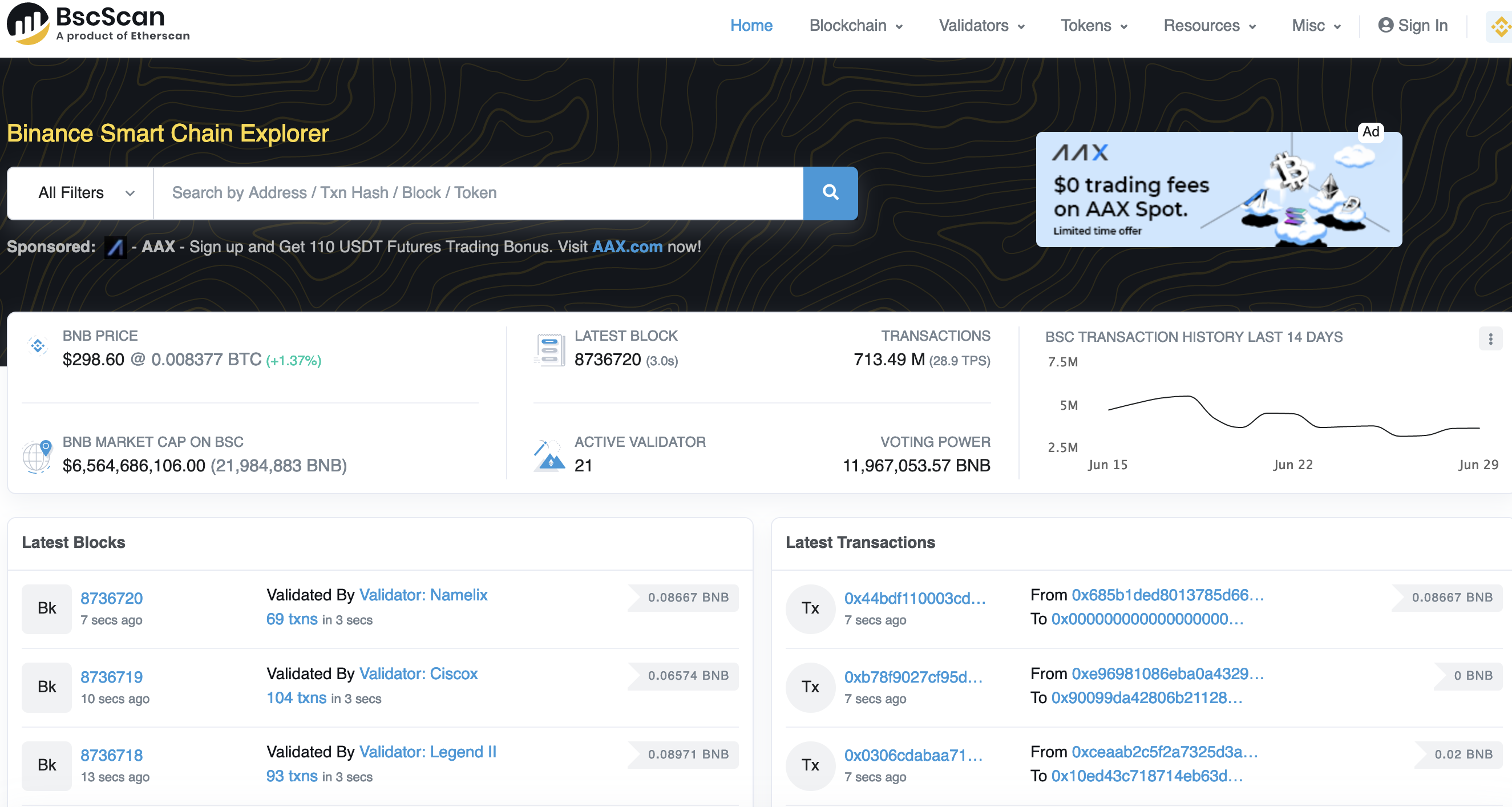Expand the Tokens dropdown menu
Image resolution: width=1512 pixels, height=807 pixels.
click(x=1093, y=26)
